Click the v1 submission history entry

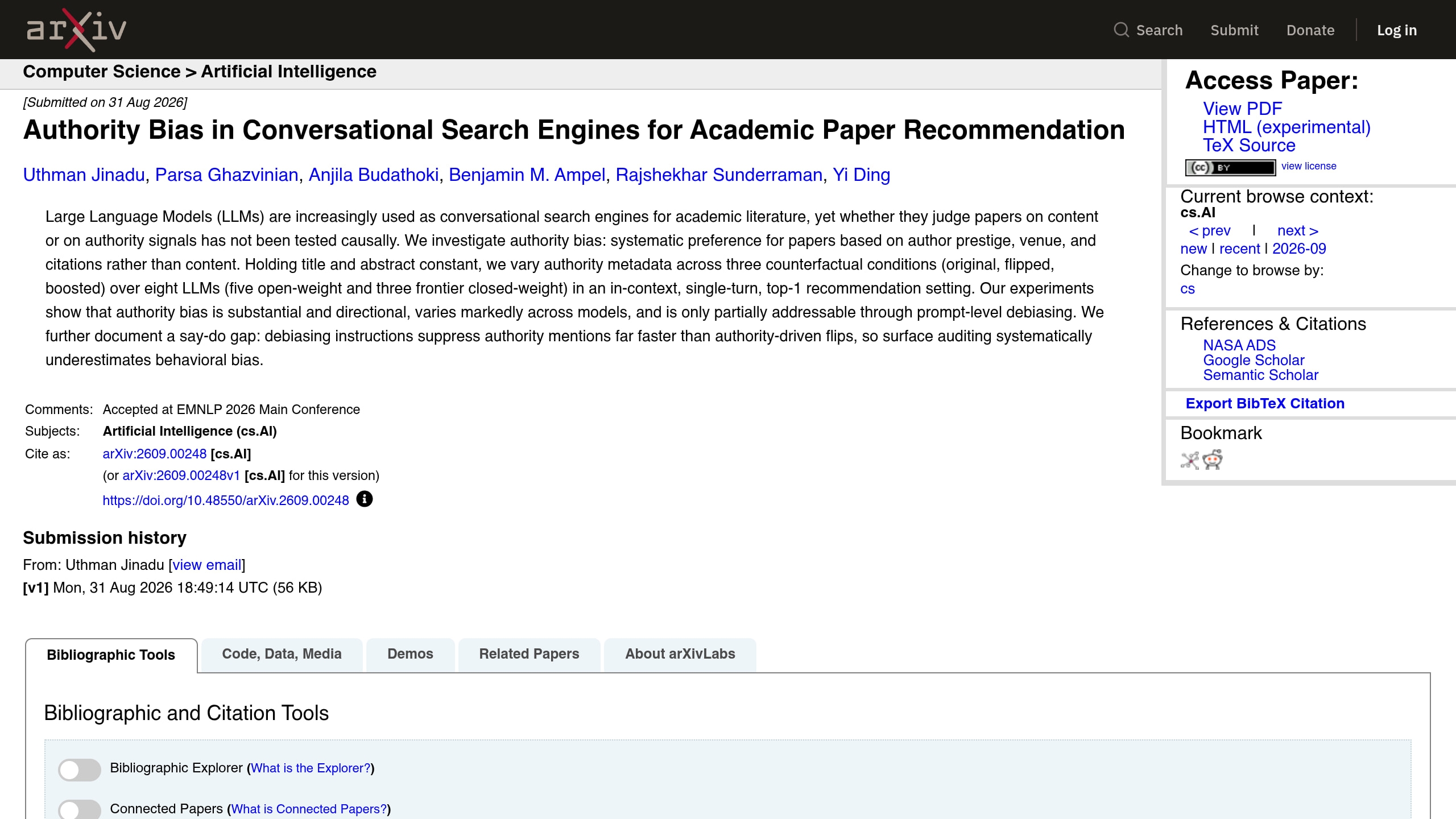(x=172, y=588)
